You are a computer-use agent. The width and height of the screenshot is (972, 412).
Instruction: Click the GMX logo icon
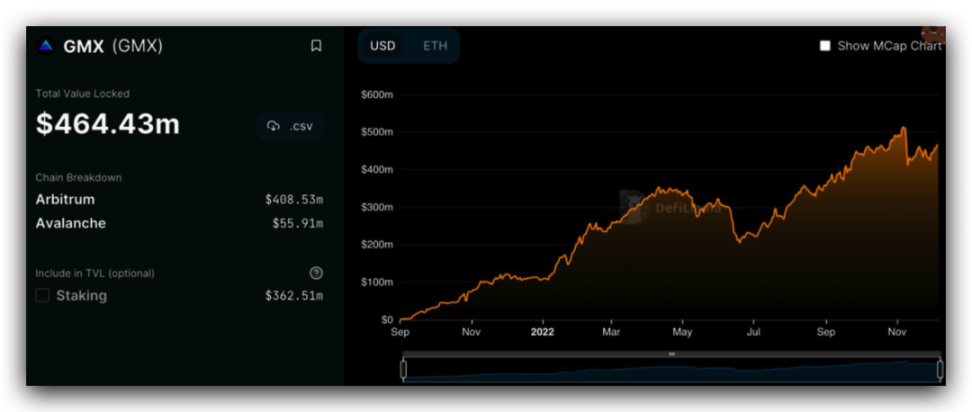(x=45, y=46)
